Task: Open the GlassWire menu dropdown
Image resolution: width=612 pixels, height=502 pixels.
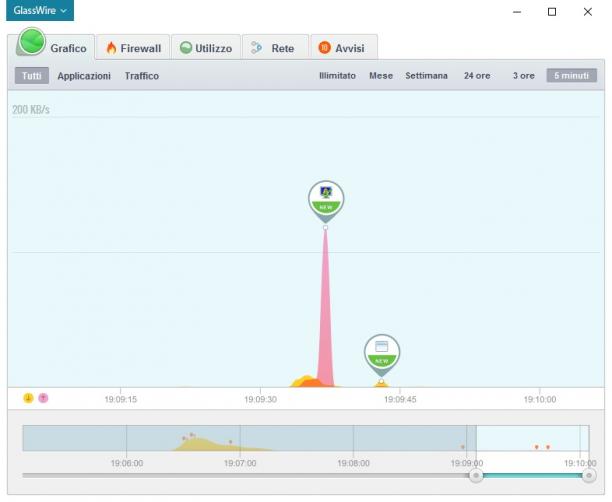Action: tap(40, 10)
